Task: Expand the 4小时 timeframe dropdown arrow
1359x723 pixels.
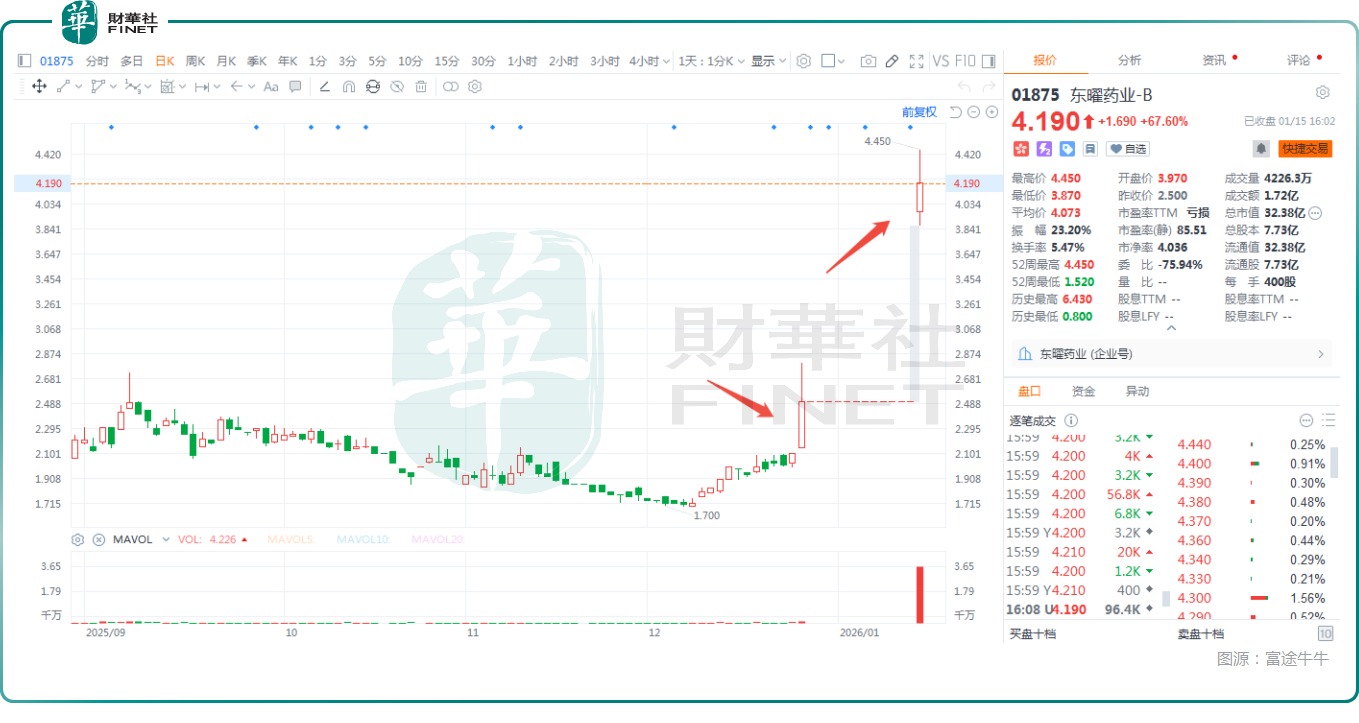Action: [666, 62]
